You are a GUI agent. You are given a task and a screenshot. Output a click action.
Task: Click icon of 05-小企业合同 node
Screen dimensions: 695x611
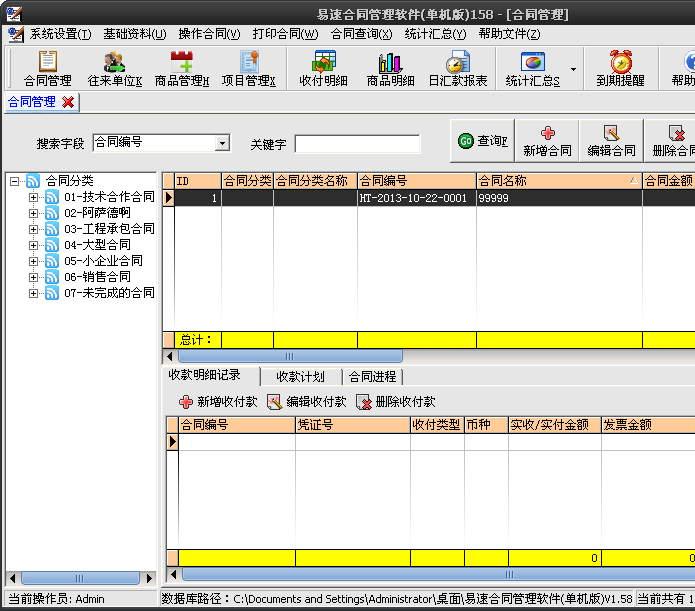coord(52,261)
